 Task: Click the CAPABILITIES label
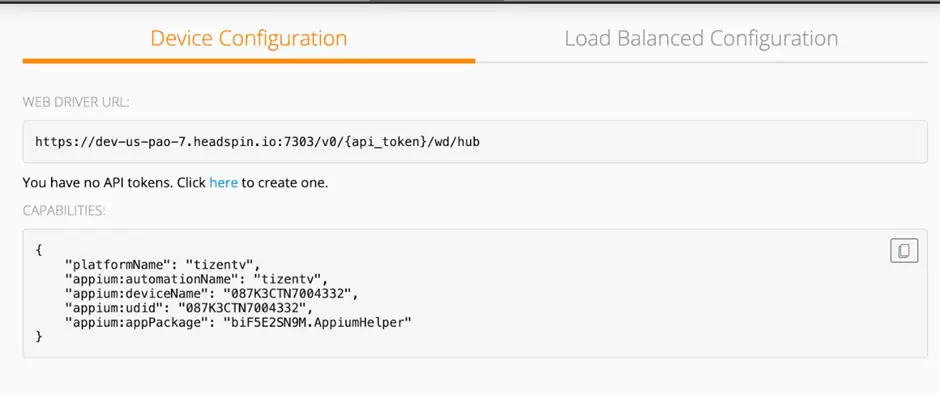coord(64,211)
